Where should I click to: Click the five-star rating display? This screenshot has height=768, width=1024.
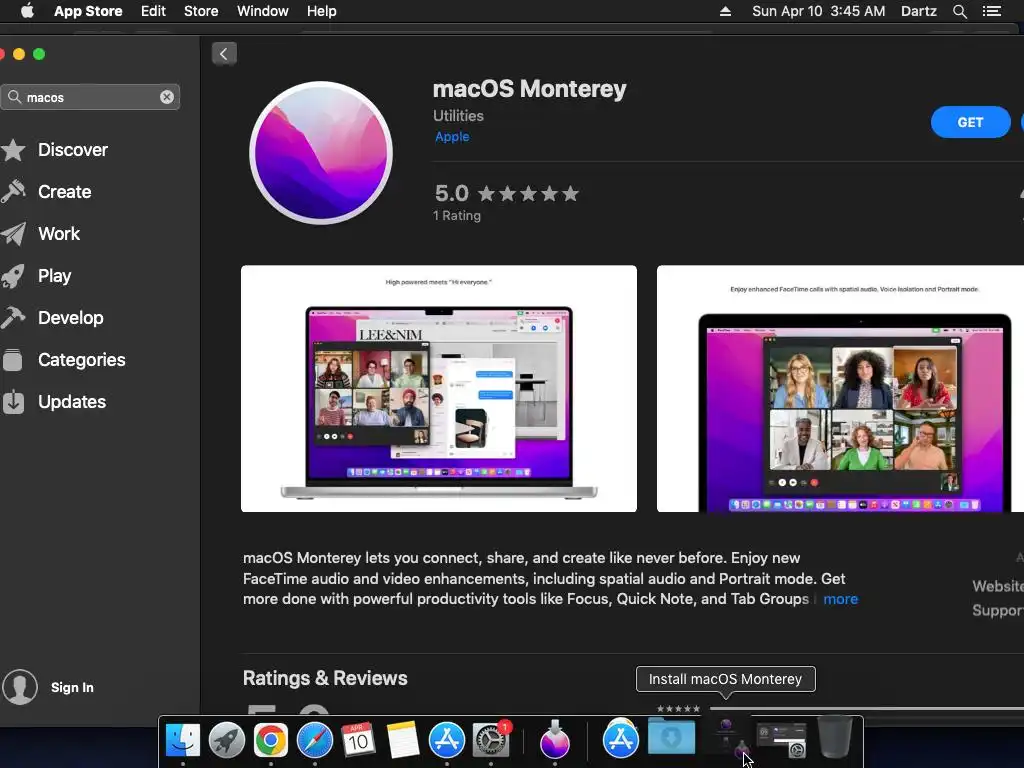(528, 193)
